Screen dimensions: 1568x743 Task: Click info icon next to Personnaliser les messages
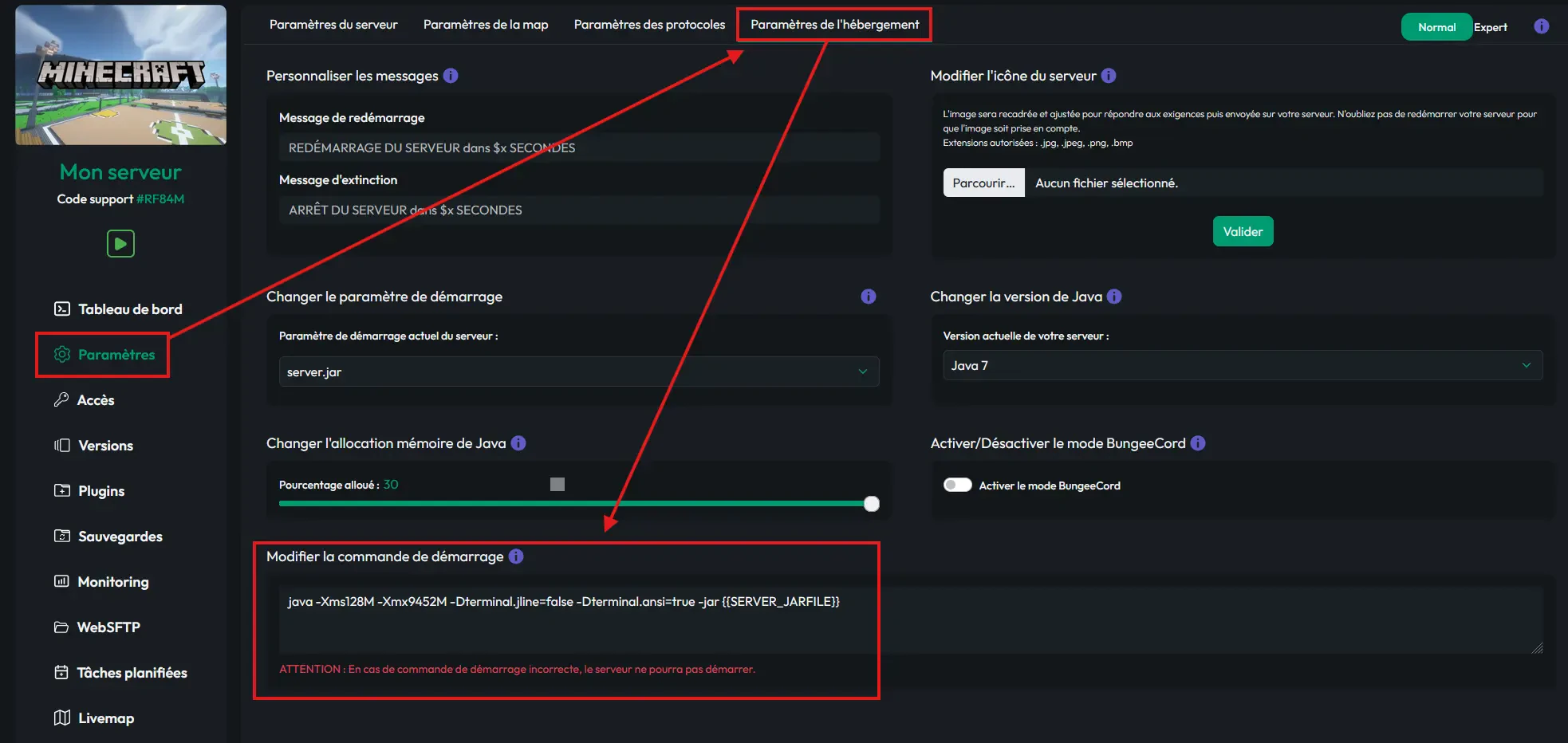pos(451,76)
